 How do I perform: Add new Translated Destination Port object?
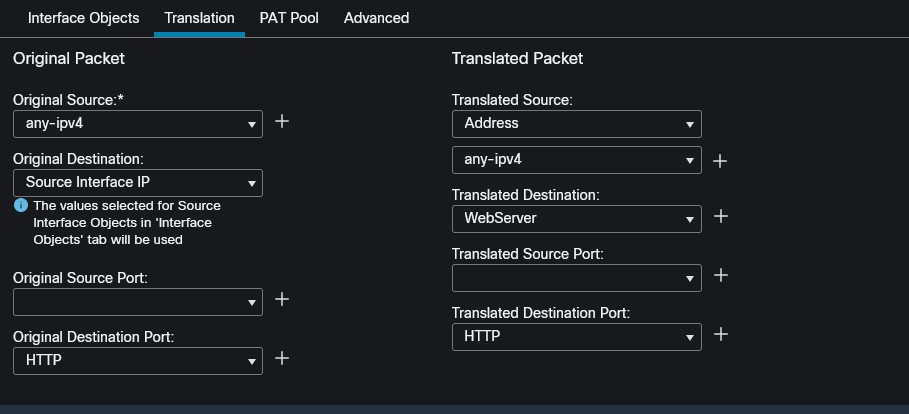tap(720, 334)
